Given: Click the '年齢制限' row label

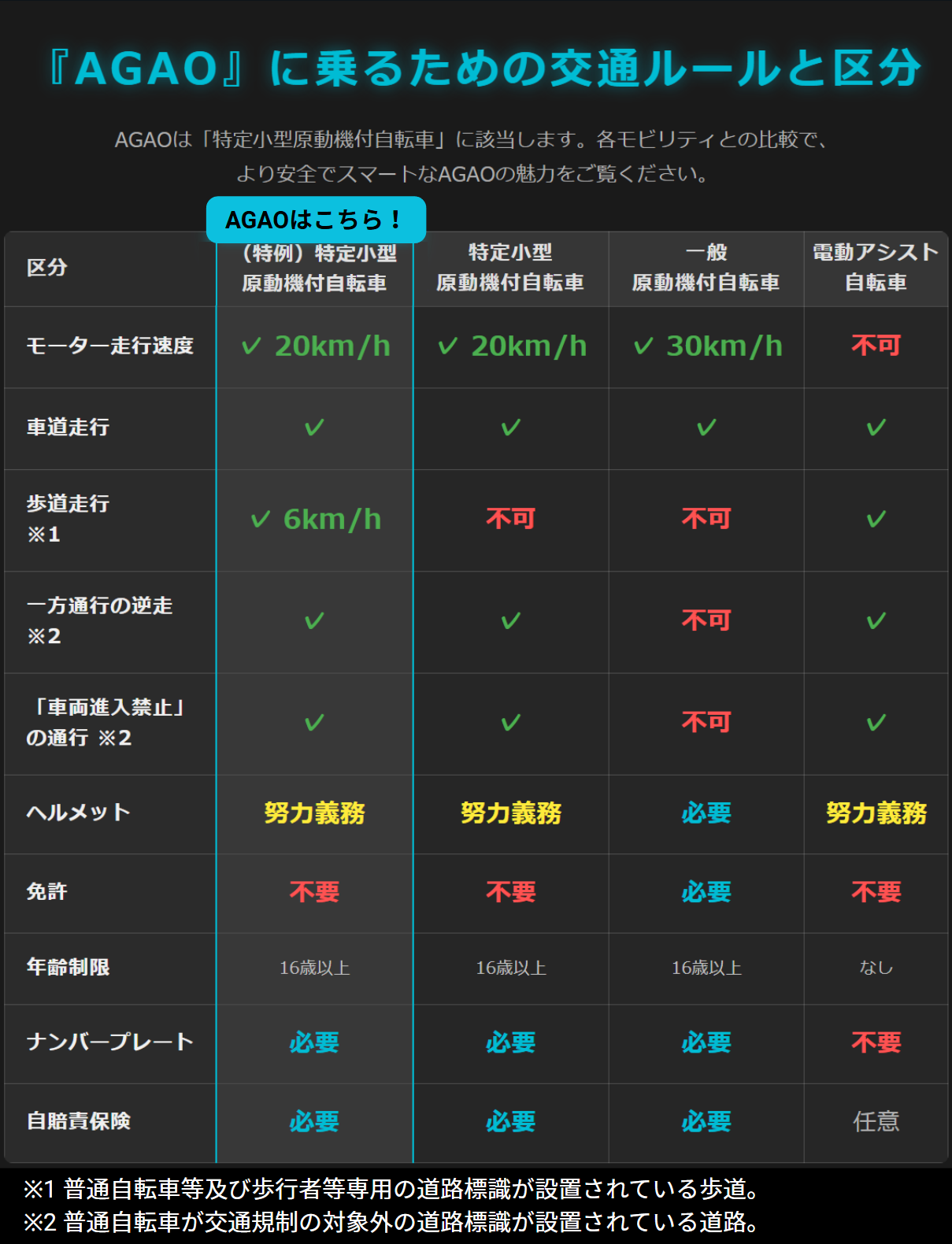Looking at the screenshot, I should (x=69, y=967).
